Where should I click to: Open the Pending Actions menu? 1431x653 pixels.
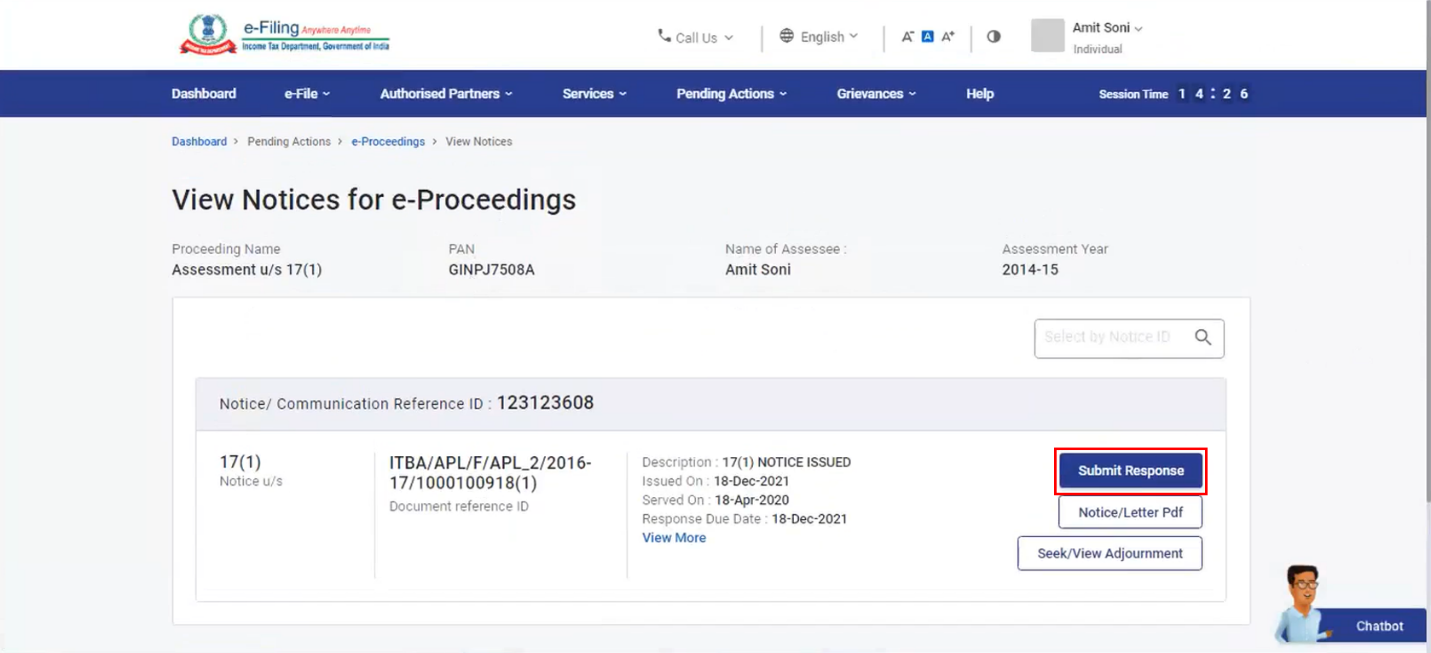click(x=731, y=94)
